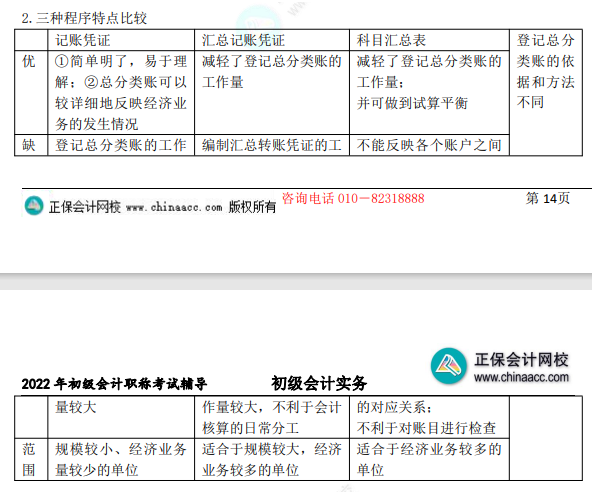Click the page header '2022 年初级会计职称考试辅导'

click(114, 384)
